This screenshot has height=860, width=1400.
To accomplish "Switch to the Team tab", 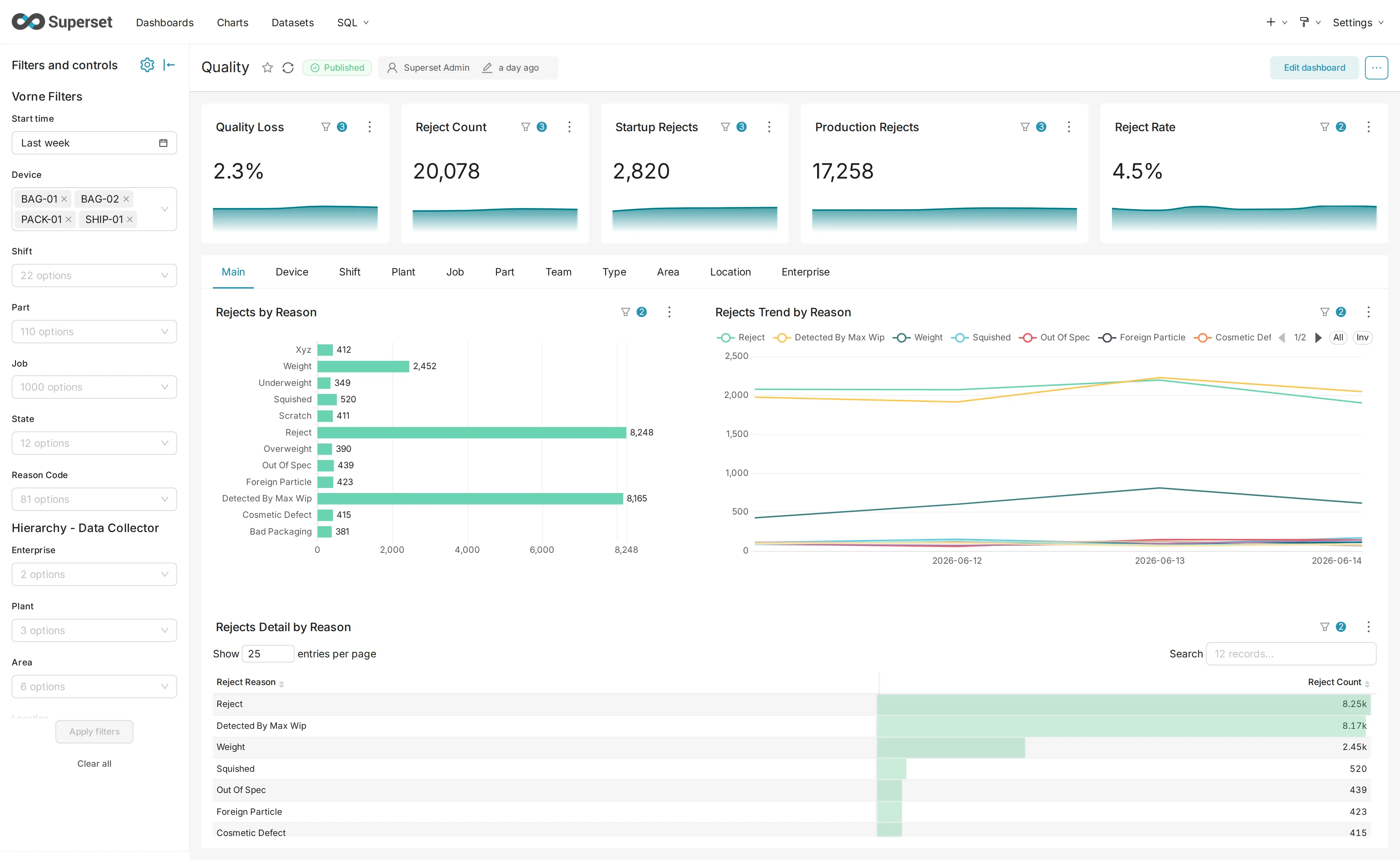I will (x=558, y=272).
